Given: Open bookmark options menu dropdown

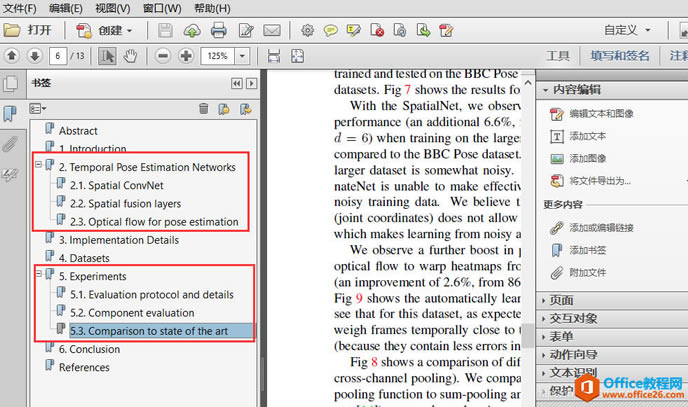Looking at the screenshot, I should (38, 108).
